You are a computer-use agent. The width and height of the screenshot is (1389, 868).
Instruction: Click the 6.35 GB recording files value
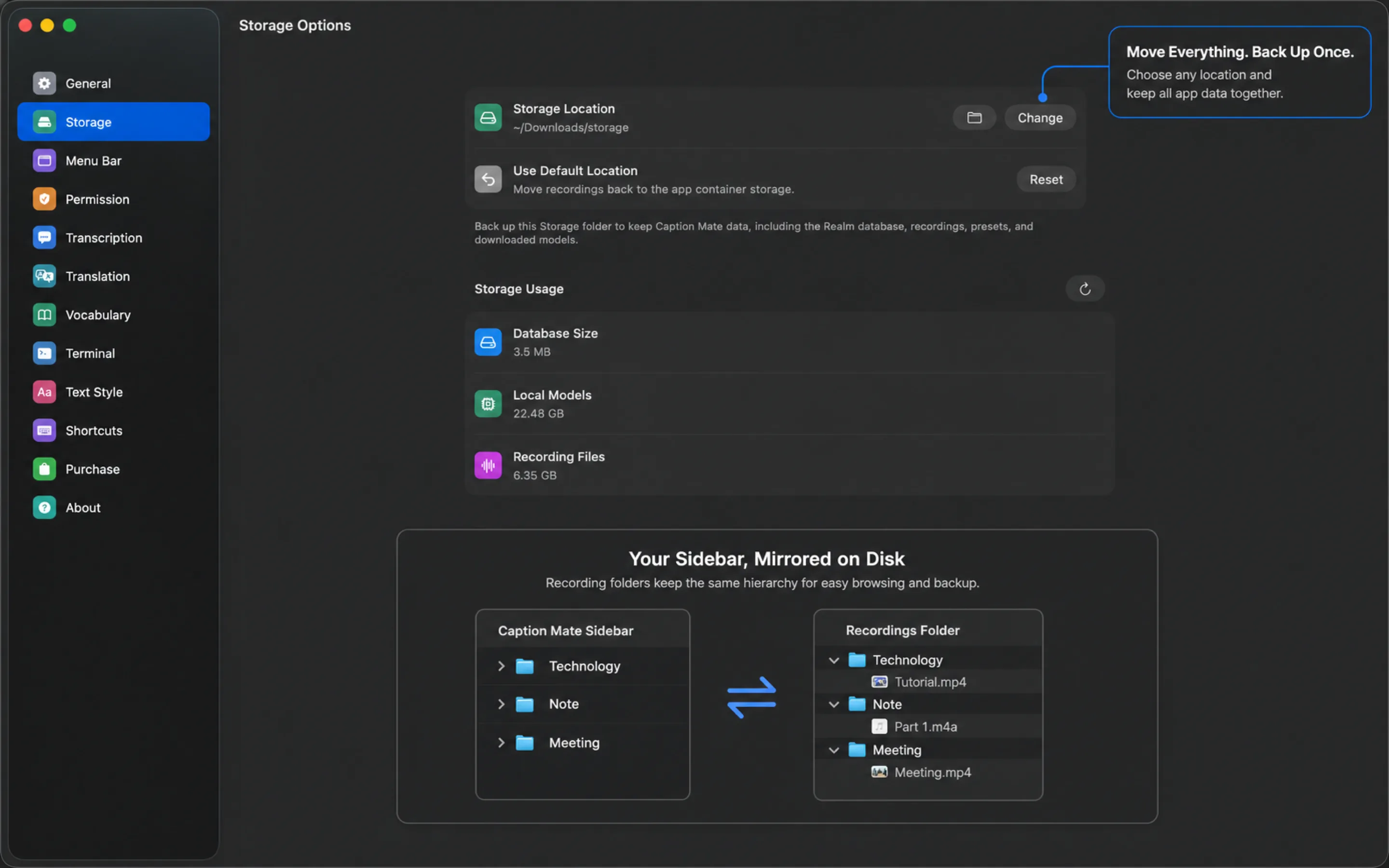click(x=534, y=475)
